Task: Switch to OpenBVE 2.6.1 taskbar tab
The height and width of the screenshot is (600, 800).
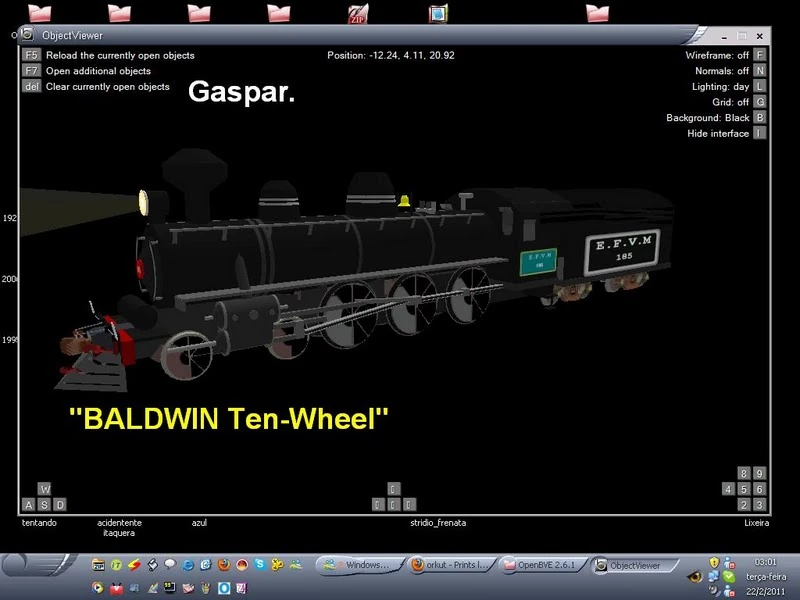Action: click(542, 565)
